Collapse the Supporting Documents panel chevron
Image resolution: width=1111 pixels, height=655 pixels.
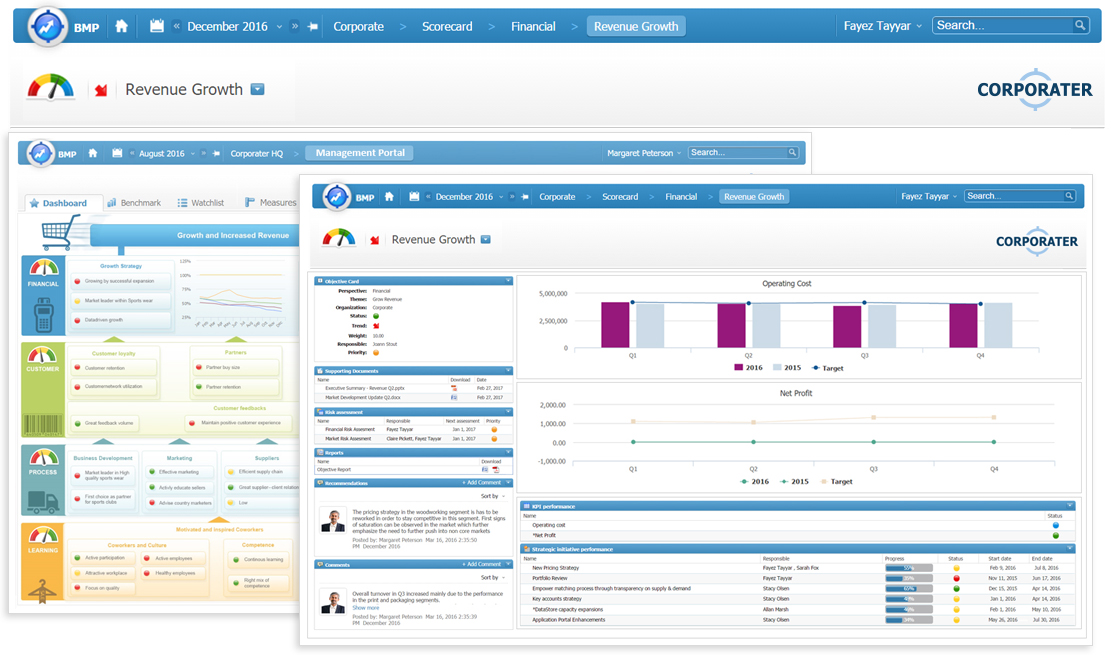click(x=508, y=370)
